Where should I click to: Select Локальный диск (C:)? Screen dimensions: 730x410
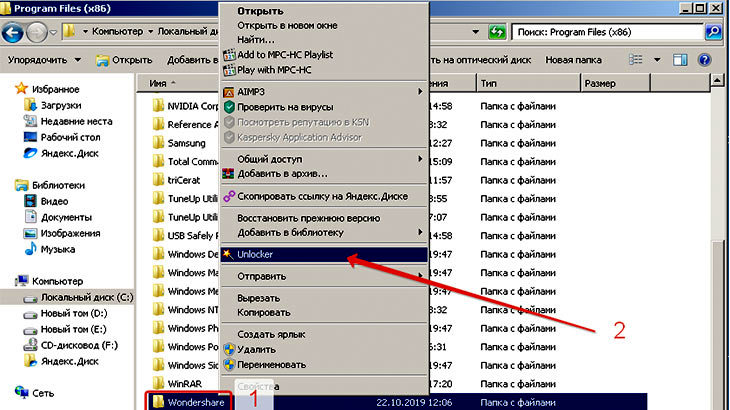[78, 297]
